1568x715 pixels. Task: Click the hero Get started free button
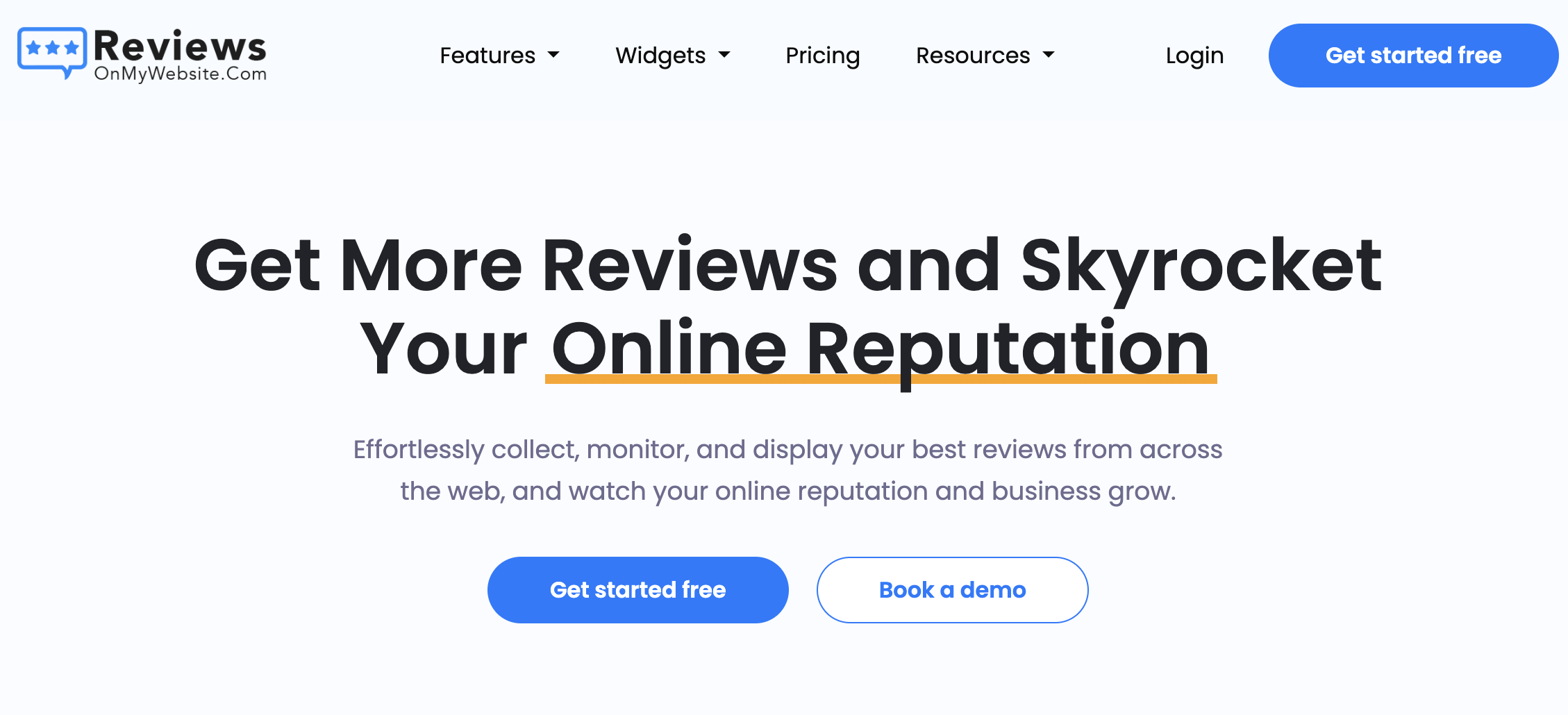click(637, 590)
